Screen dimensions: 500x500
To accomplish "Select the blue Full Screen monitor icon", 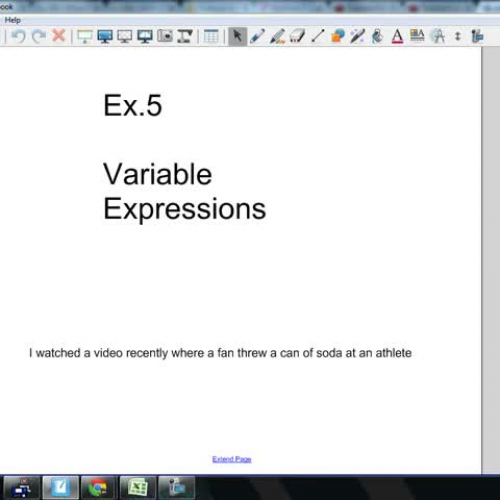I will (x=105, y=36).
